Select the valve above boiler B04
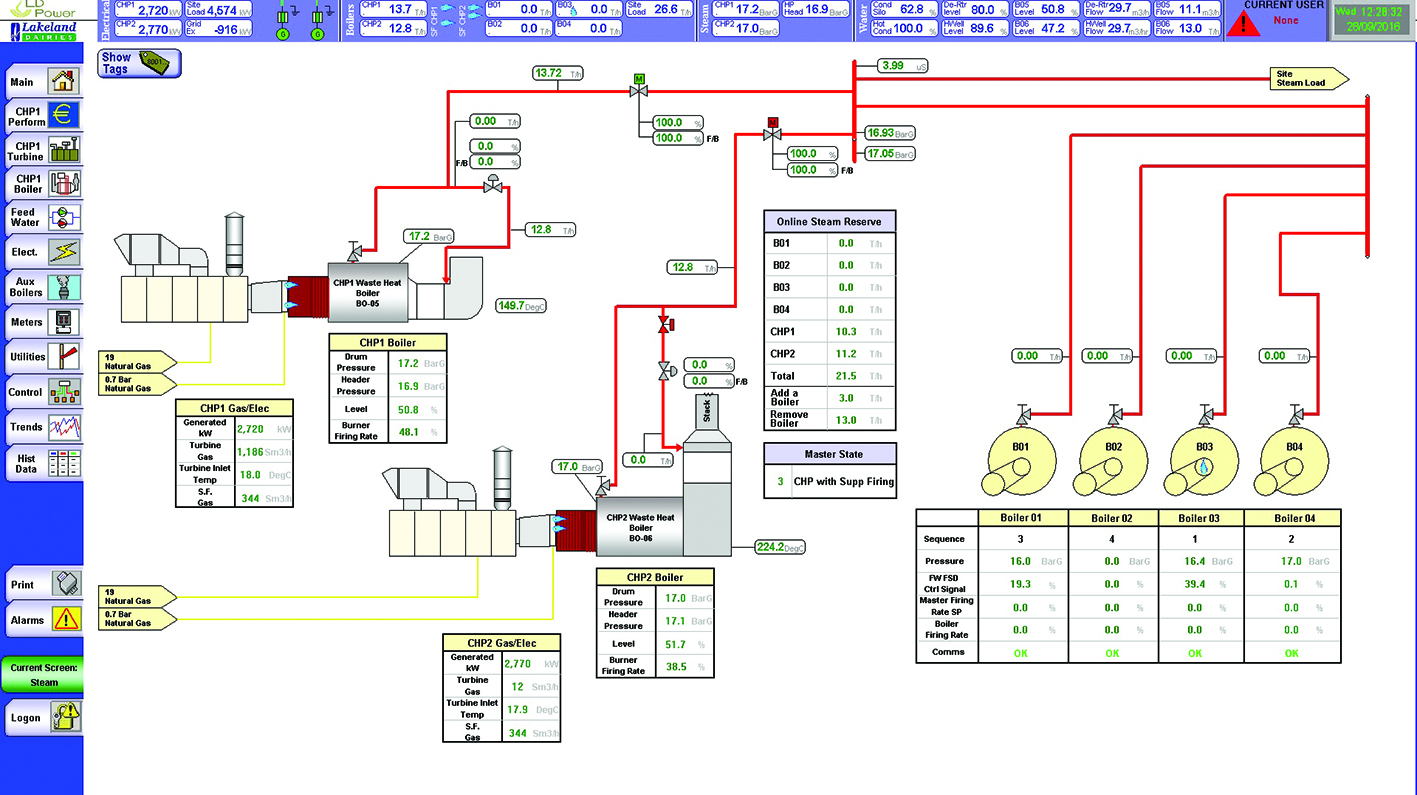The image size is (1417, 795). tap(1297, 413)
